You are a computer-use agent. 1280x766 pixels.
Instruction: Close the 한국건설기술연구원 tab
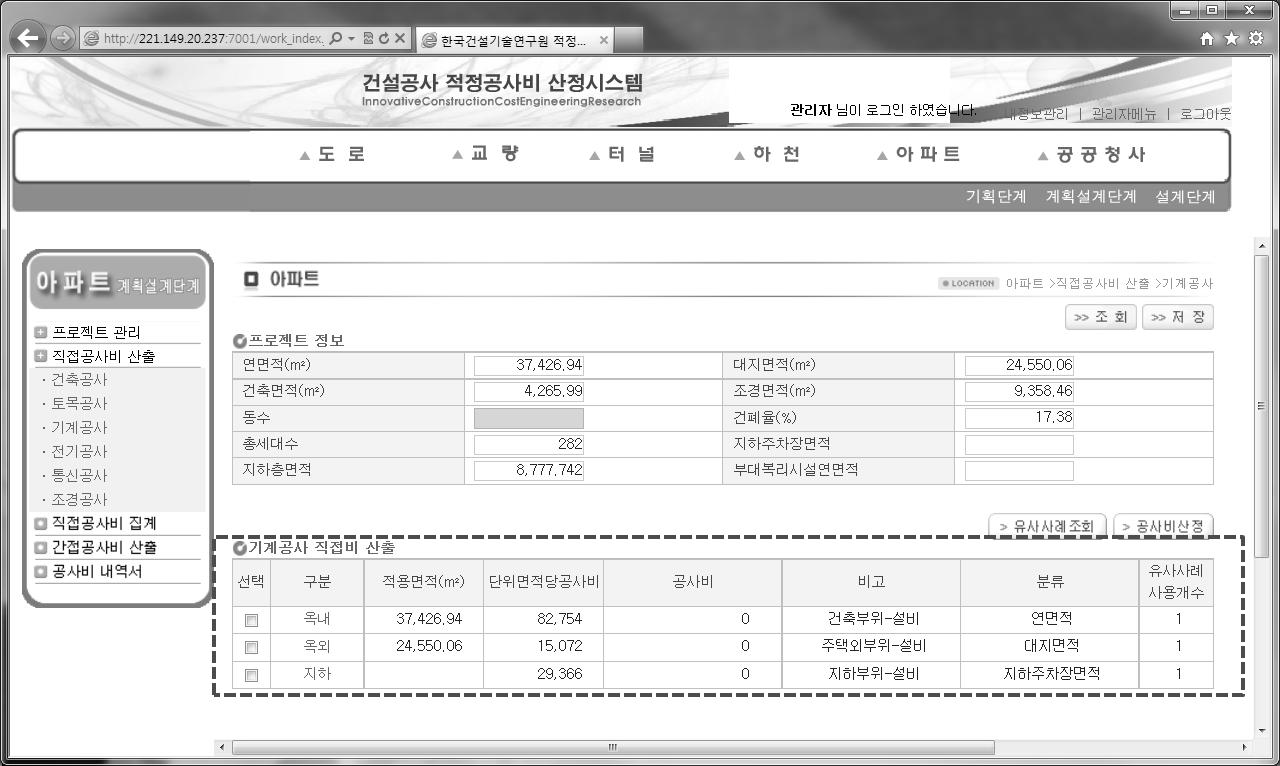[x=603, y=40]
